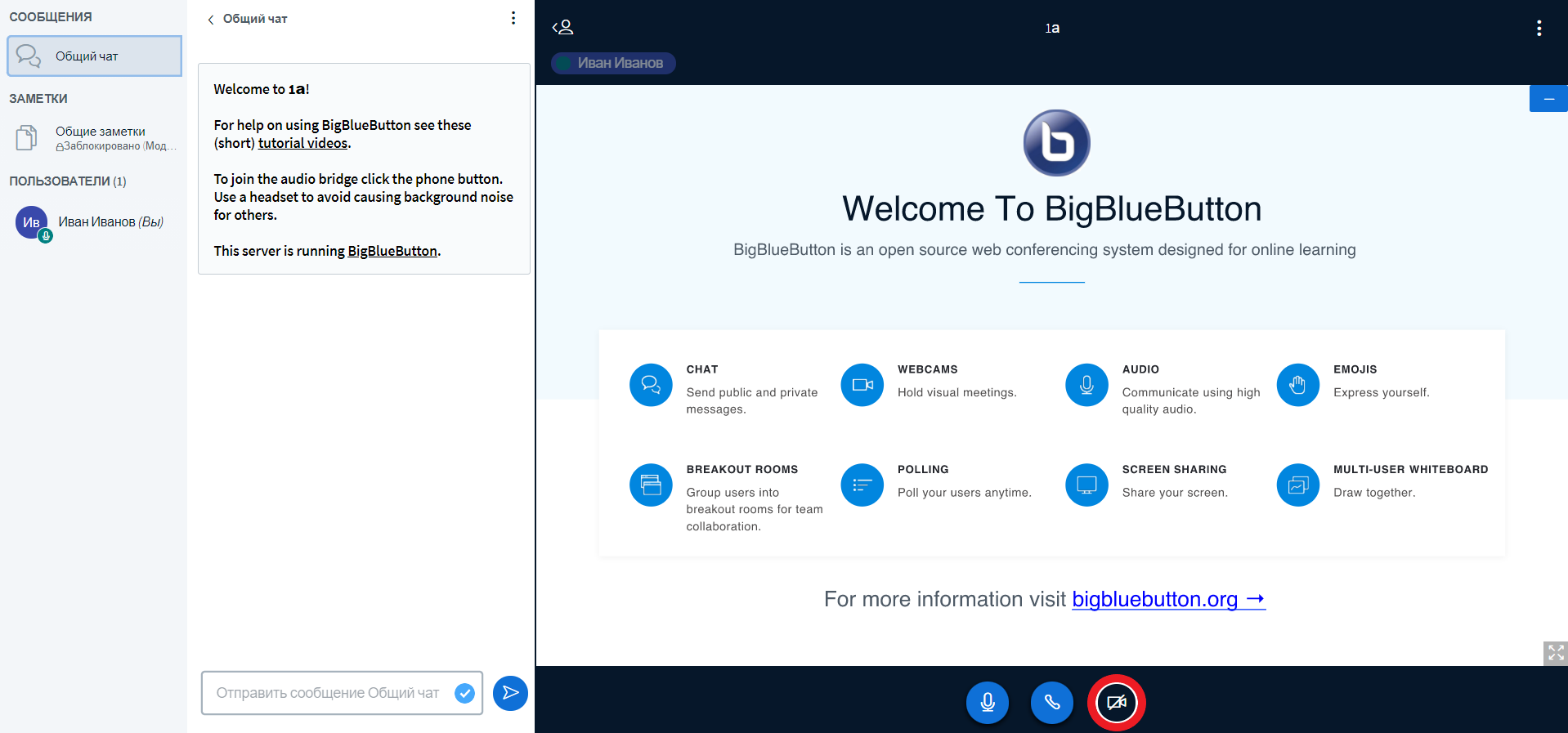Focus the chat message input field
Screen dimensions: 1568x733
[327, 693]
